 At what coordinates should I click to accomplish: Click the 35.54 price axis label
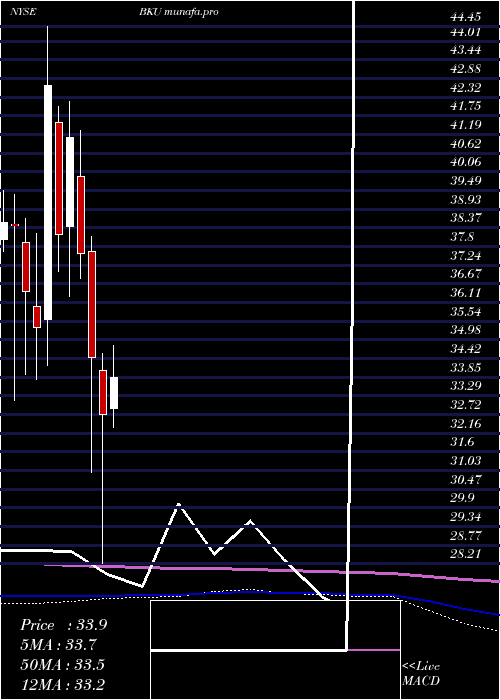466,311
